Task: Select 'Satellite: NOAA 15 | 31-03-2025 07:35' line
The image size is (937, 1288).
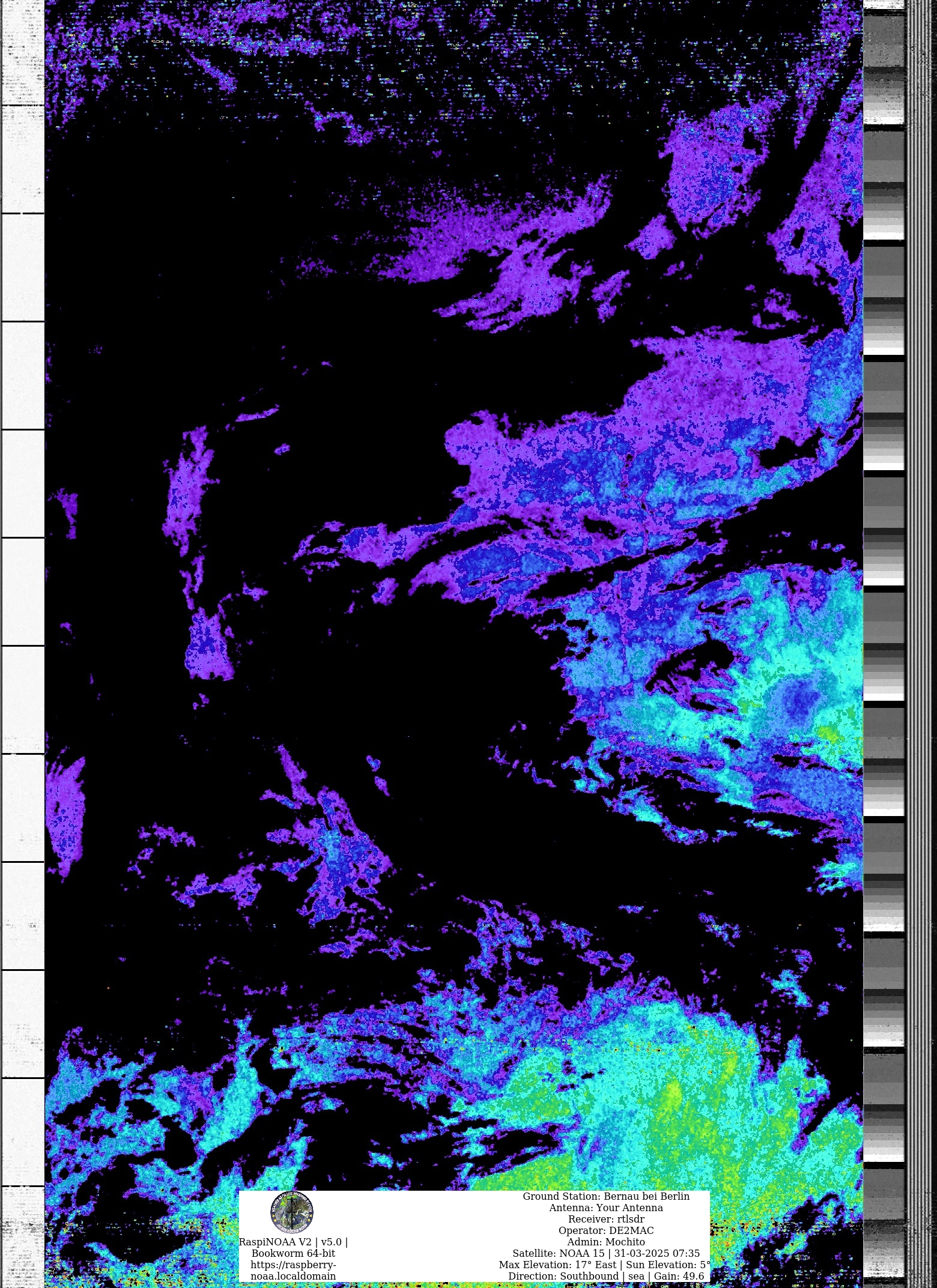Action: pyautogui.click(x=606, y=1253)
